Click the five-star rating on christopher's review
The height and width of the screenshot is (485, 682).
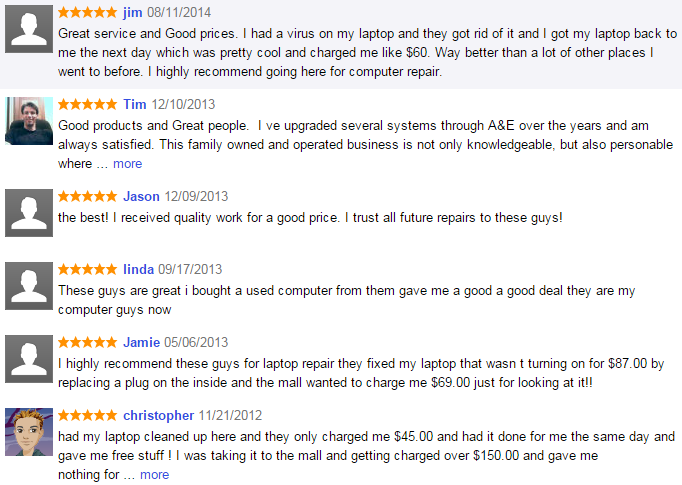[87, 416]
